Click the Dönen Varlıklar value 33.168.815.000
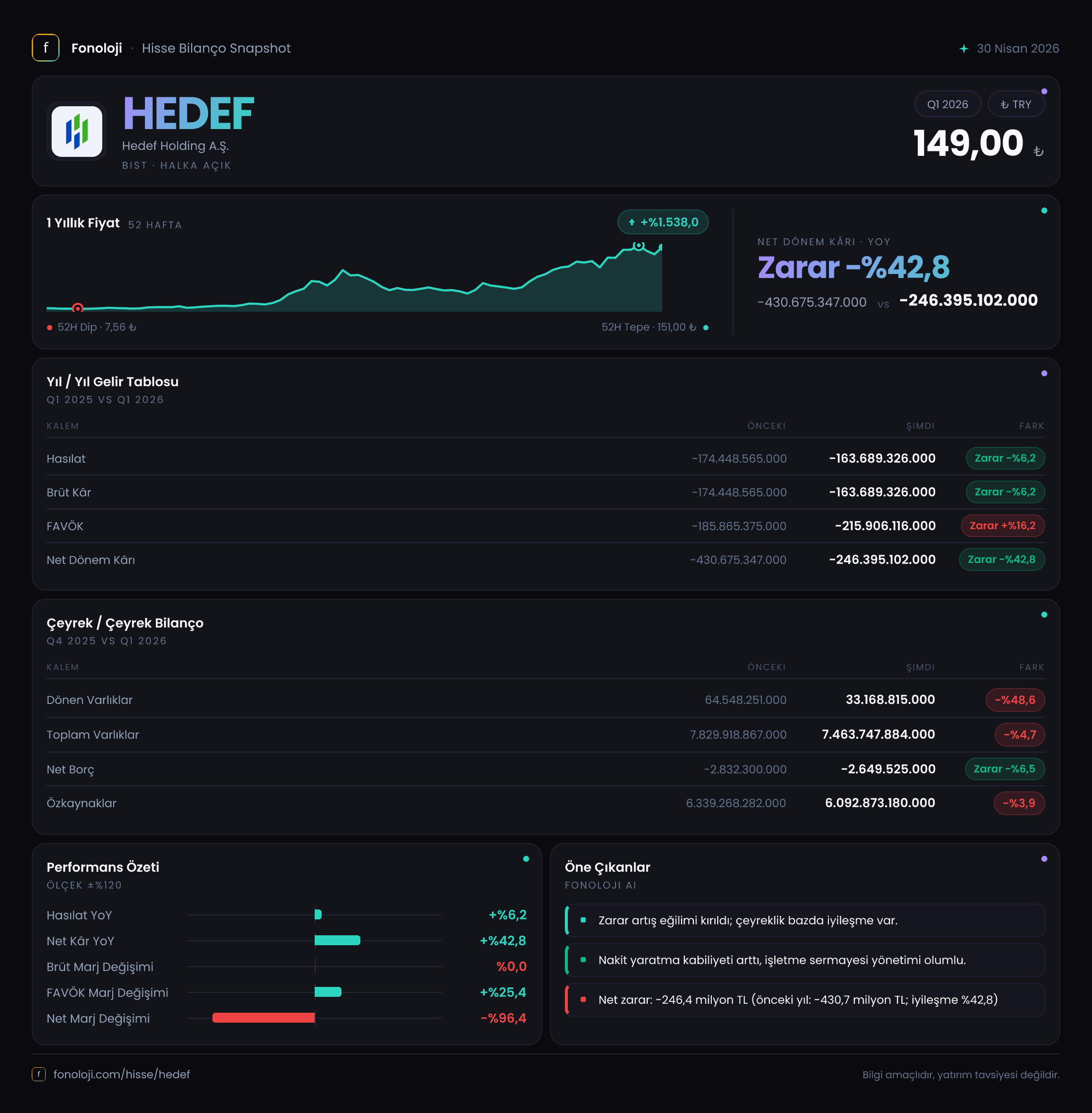1092x1113 pixels. 890,700
